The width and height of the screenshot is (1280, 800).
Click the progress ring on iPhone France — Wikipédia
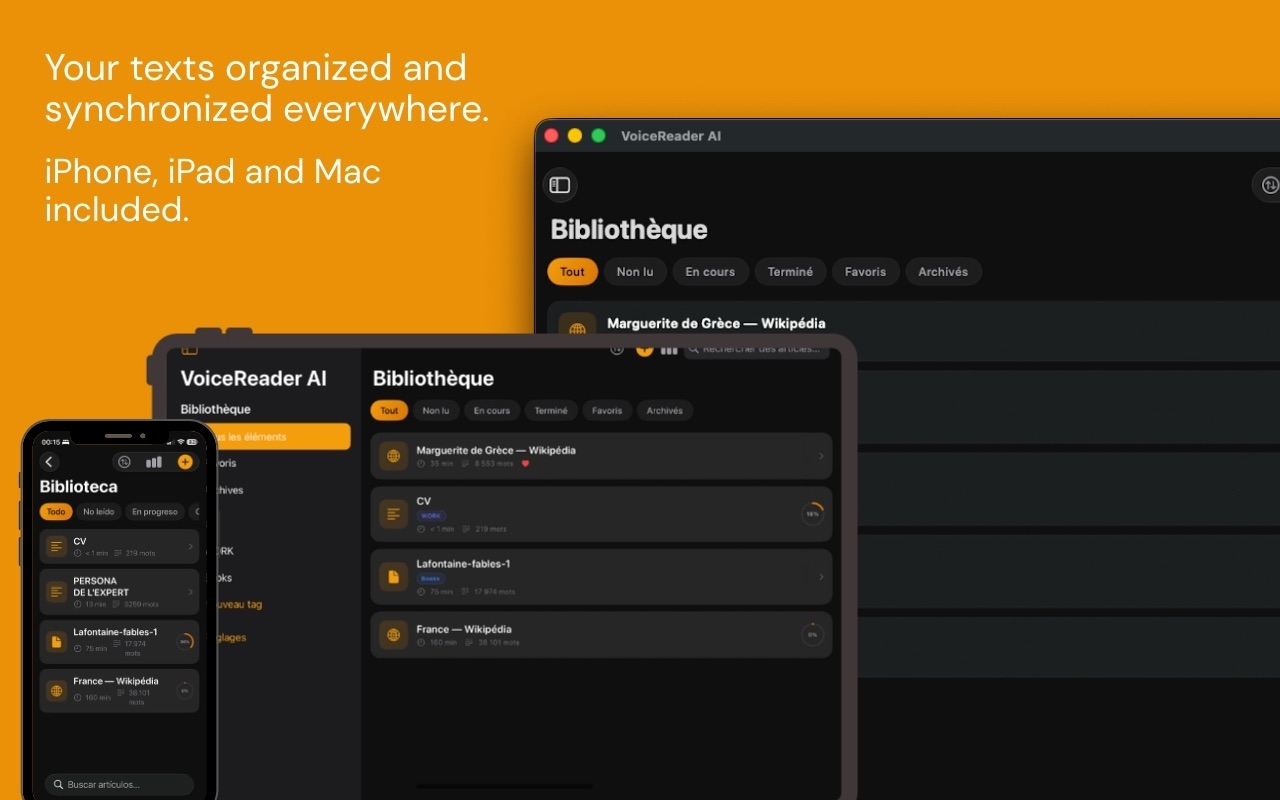pos(185,690)
